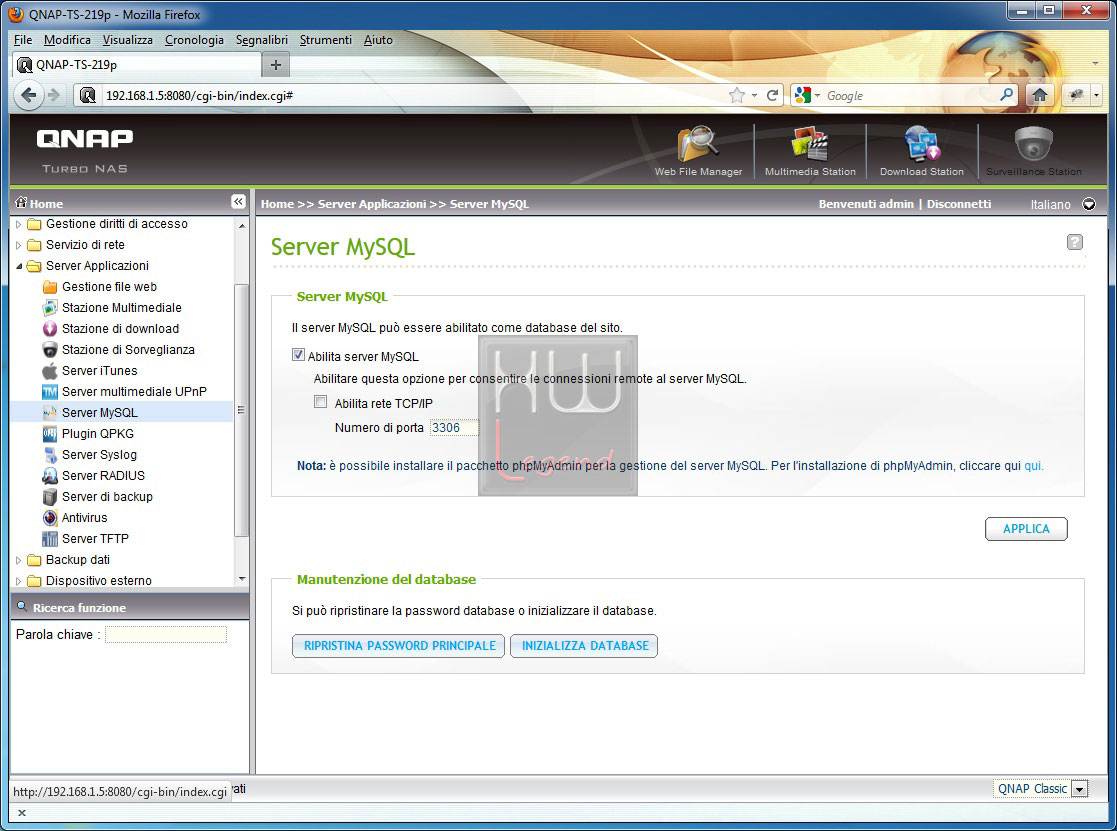Click Server Applicazioni in the breadcrumb
Image resolution: width=1117 pixels, height=831 pixels.
point(372,204)
